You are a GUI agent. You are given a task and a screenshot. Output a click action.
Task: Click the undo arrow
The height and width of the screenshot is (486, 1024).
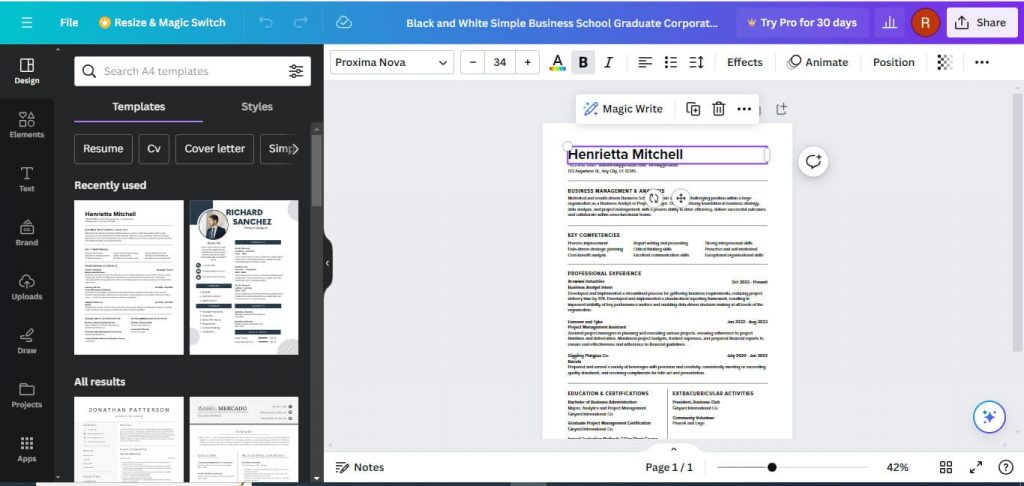[265, 22]
